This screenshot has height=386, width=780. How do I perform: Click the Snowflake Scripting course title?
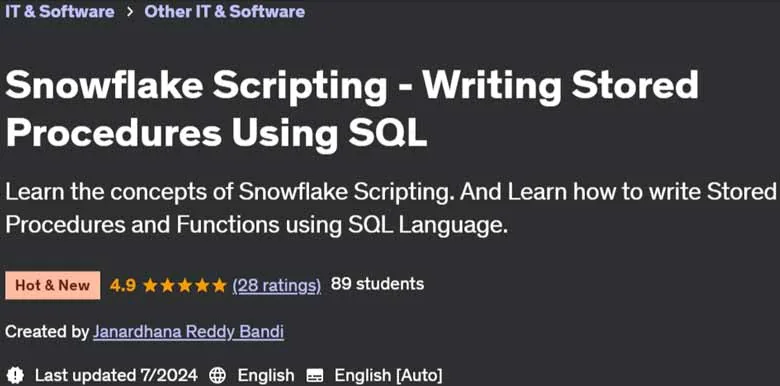(x=352, y=109)
